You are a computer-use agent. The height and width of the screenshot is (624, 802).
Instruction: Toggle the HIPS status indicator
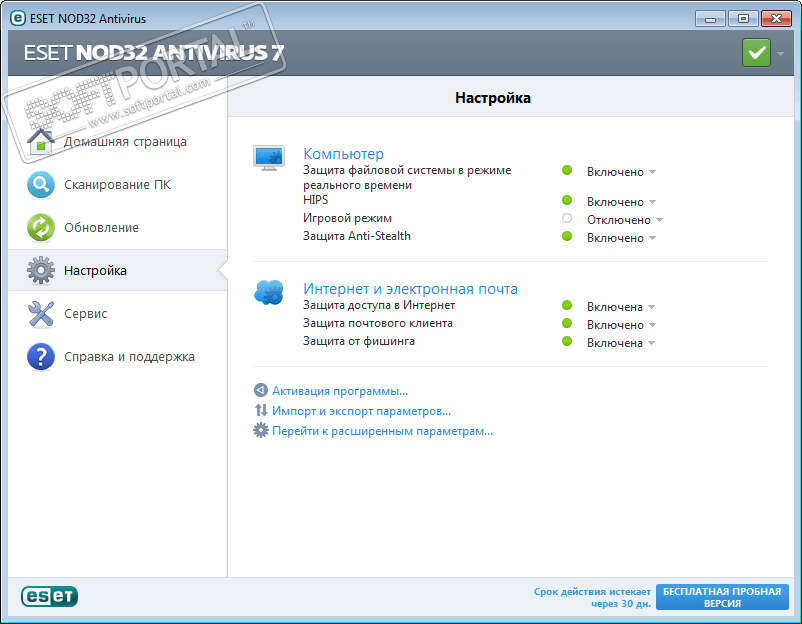[x=567, y=200]
